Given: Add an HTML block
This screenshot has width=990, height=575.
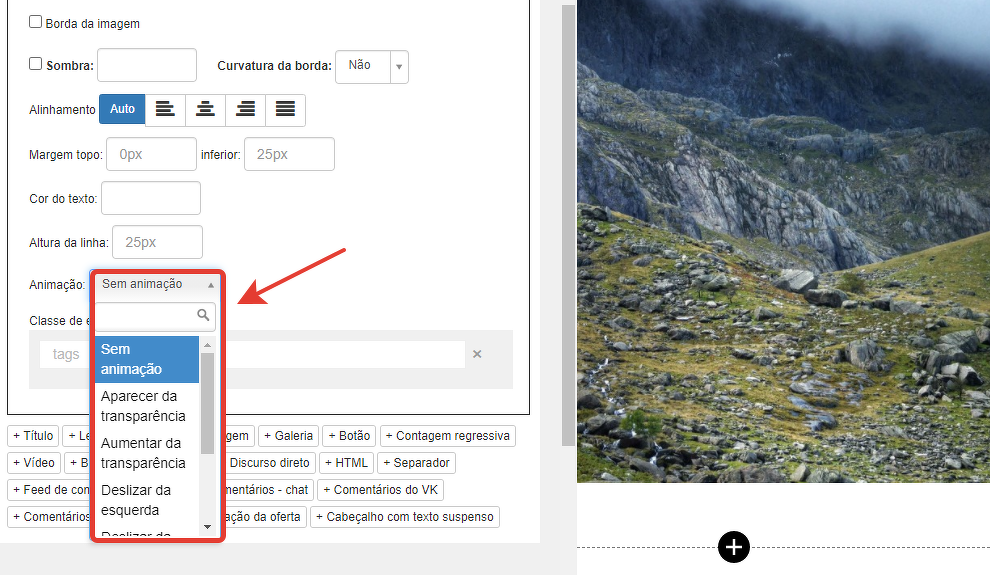Looking at the screenshot, I should pyautogui.click(x=345, y=463).
